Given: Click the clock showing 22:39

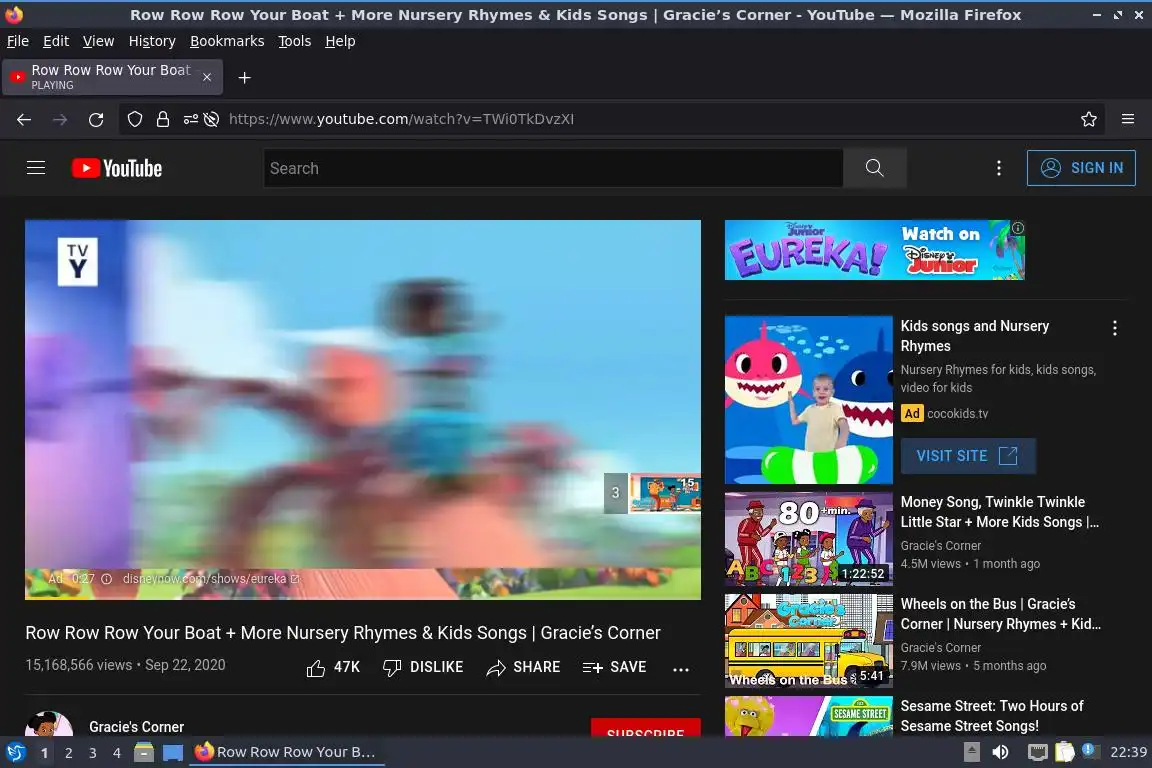Looking at the screenshot, I should pos(1128,752).
